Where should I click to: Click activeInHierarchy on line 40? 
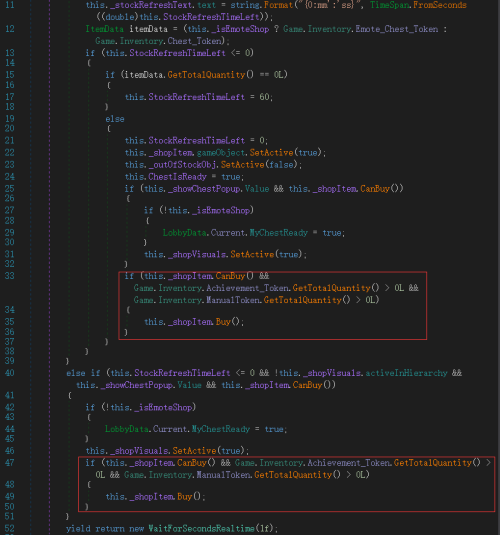(406, 373)
